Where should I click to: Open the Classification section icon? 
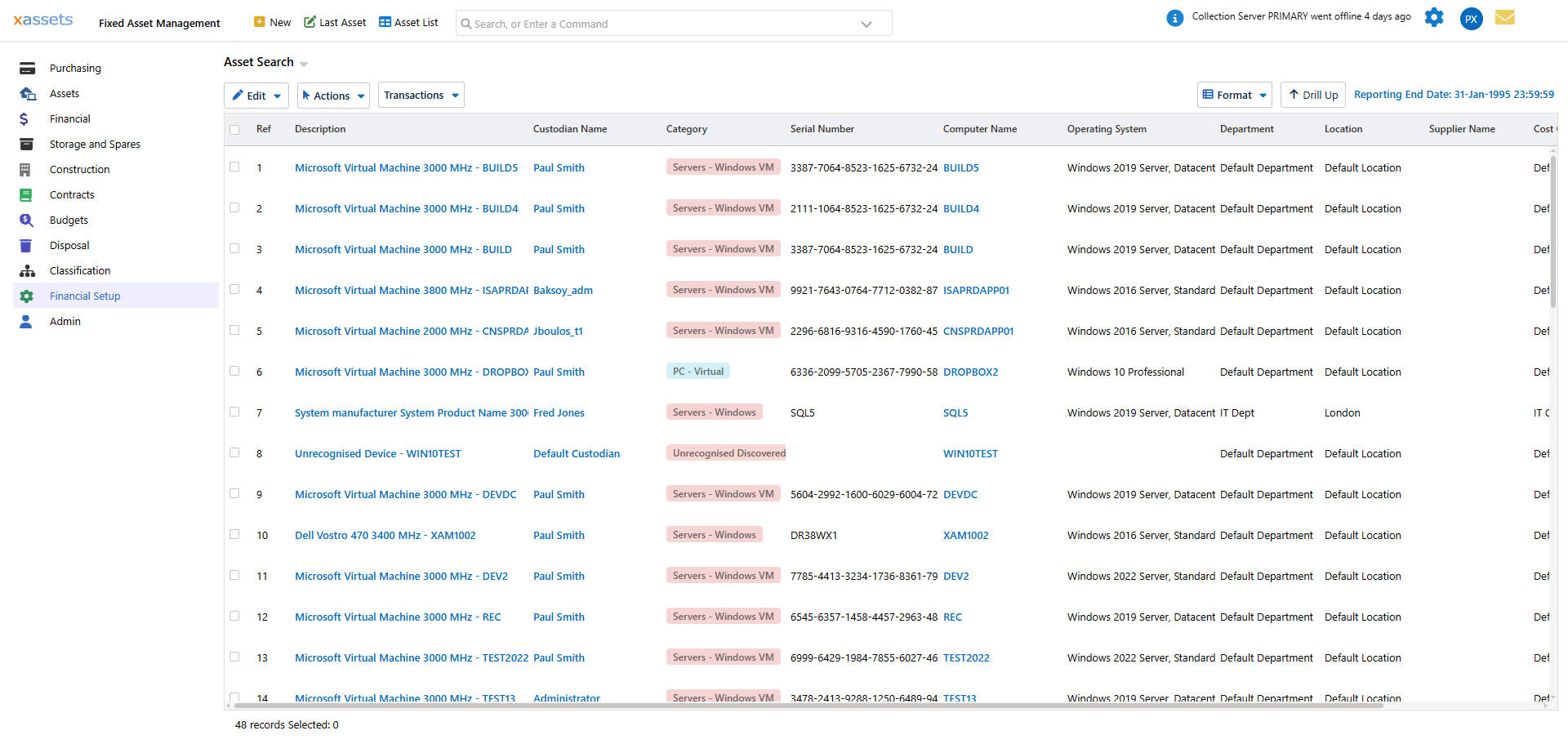(27, 270)
